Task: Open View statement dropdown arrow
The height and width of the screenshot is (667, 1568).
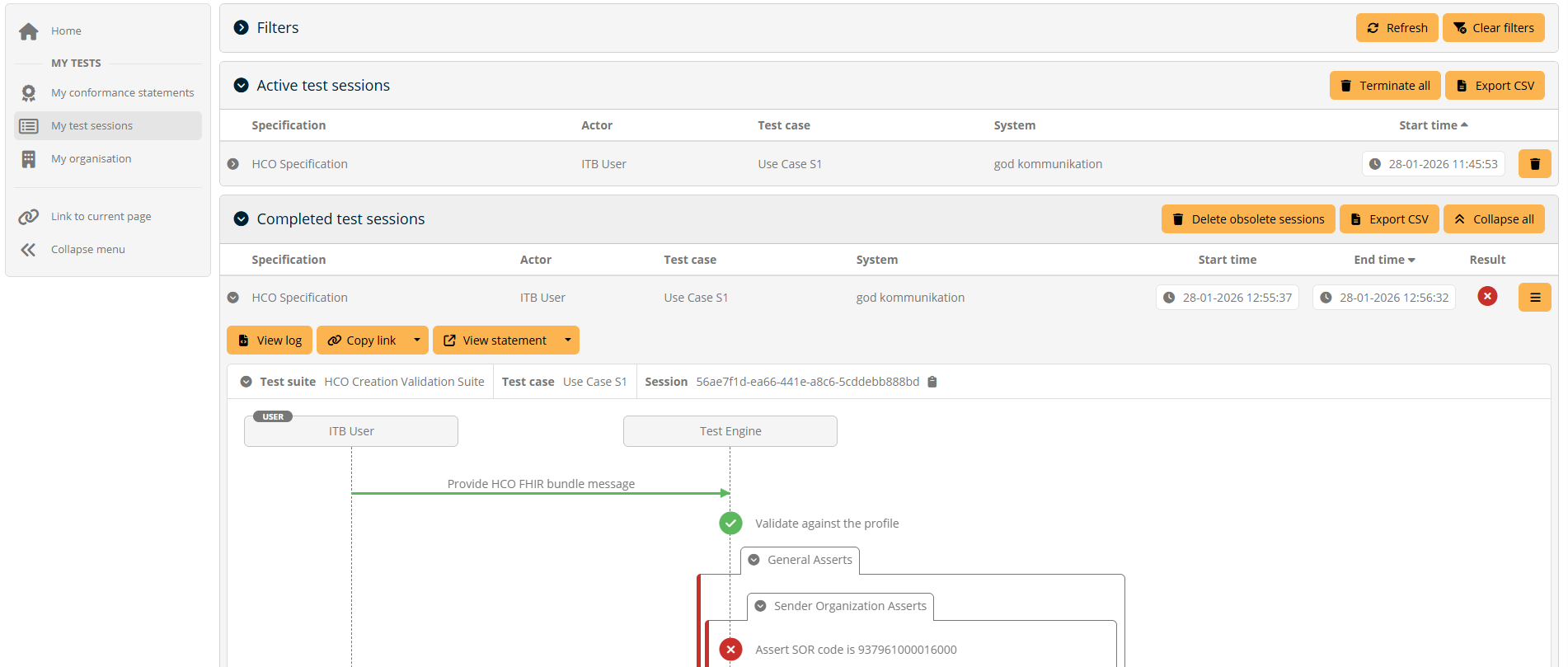Action: [568, 341]
